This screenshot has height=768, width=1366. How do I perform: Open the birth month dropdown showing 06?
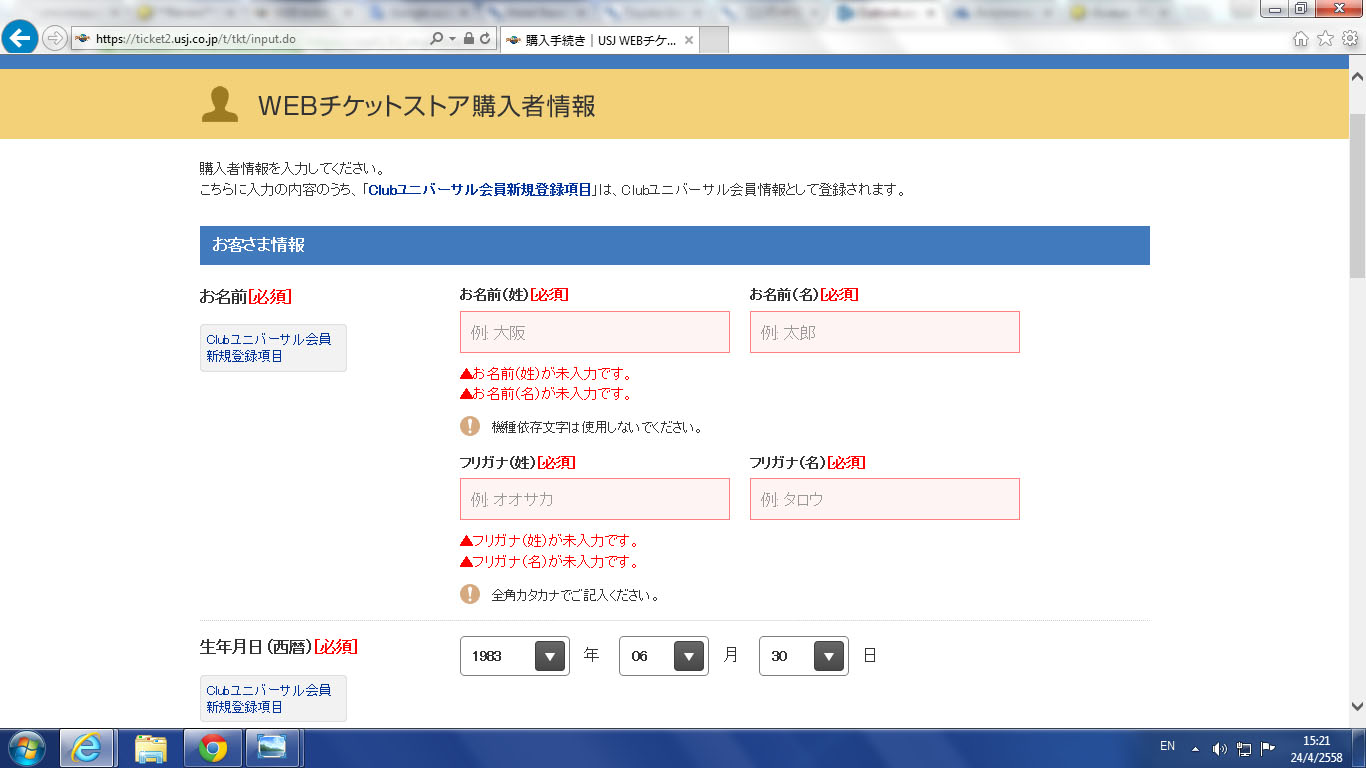click(664, 656)
